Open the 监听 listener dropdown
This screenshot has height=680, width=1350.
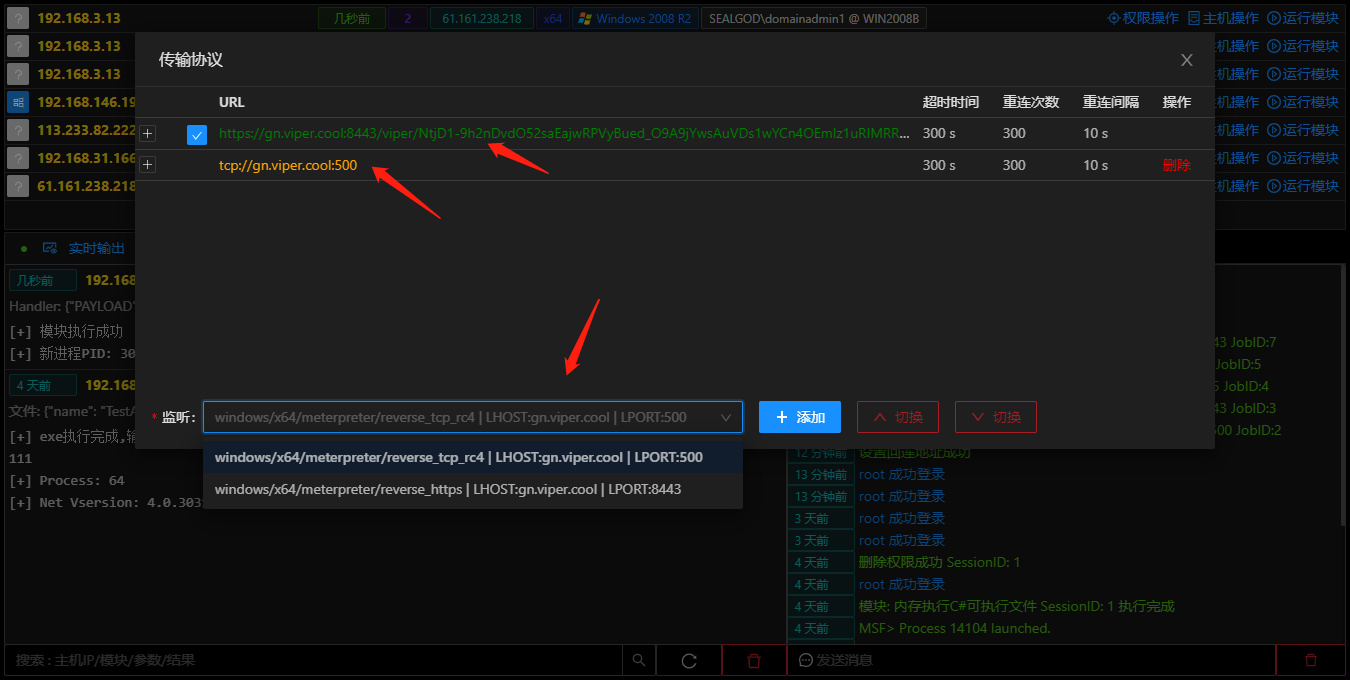pyautogui.click(x=473, y=417)
